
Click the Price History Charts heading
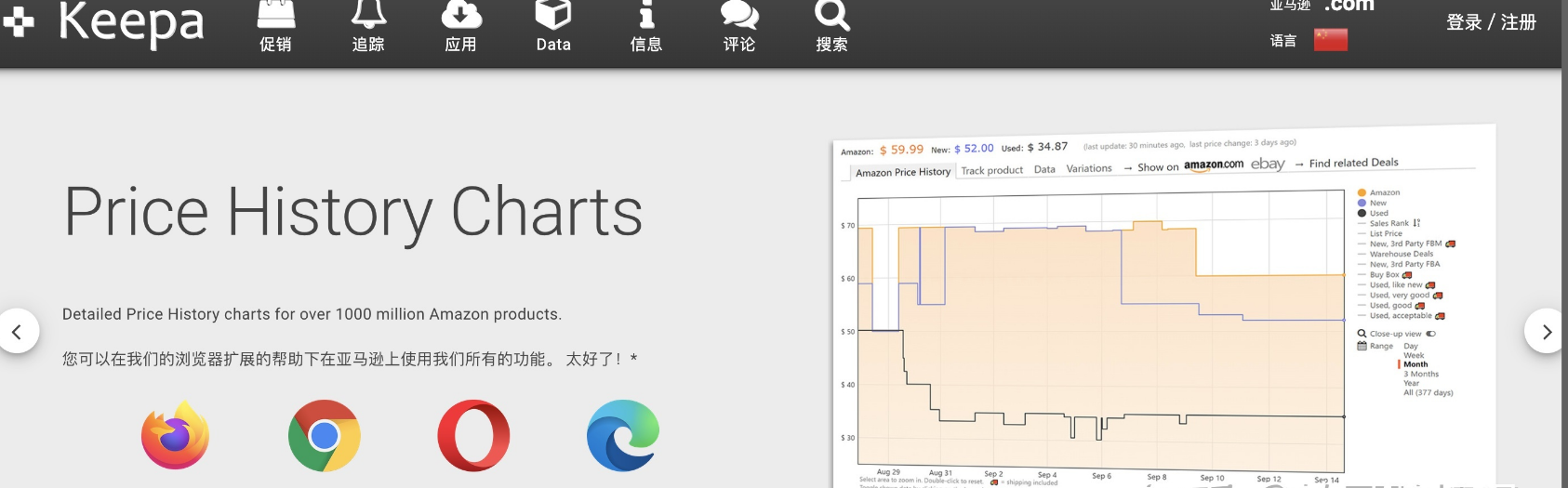click(x=353, y=213)
